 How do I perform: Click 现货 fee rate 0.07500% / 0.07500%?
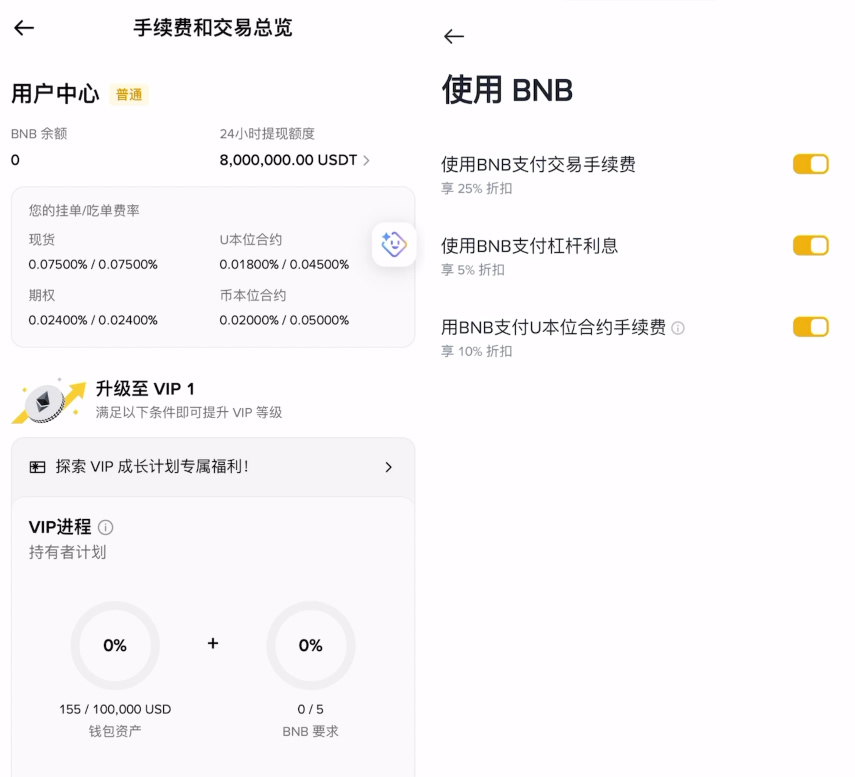tap(93, 264)
